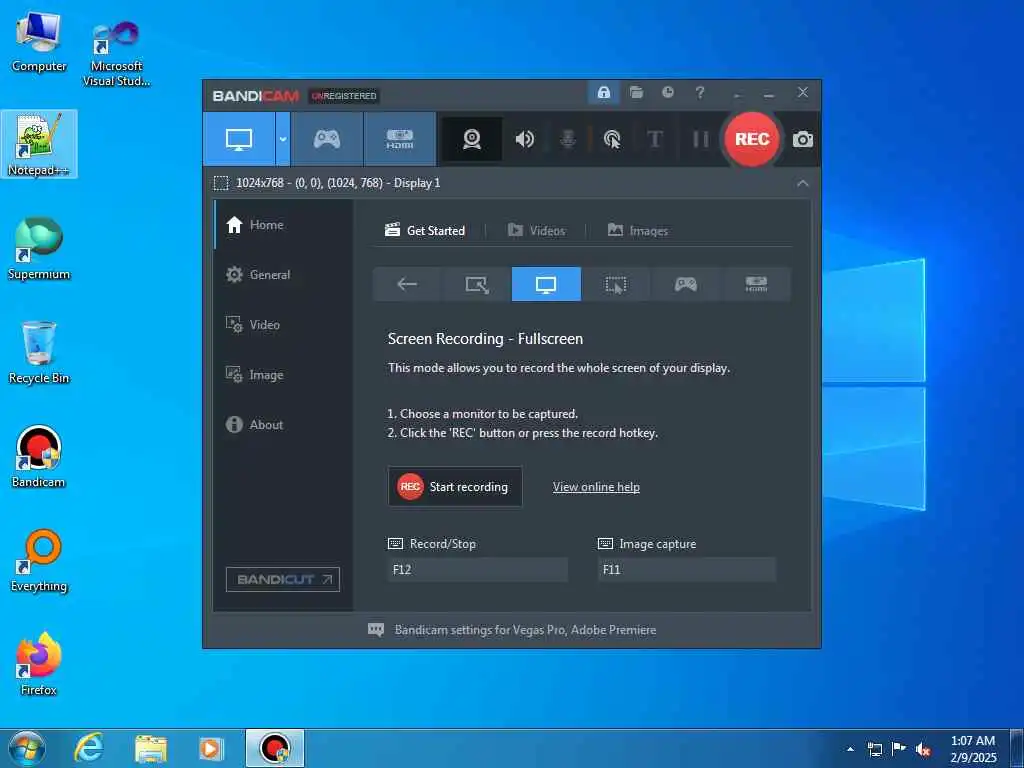Viewport: 1024px width, 768px height.
Task: Open the taskbar clock showing 1:07 AM
Action: pos(973,749)
